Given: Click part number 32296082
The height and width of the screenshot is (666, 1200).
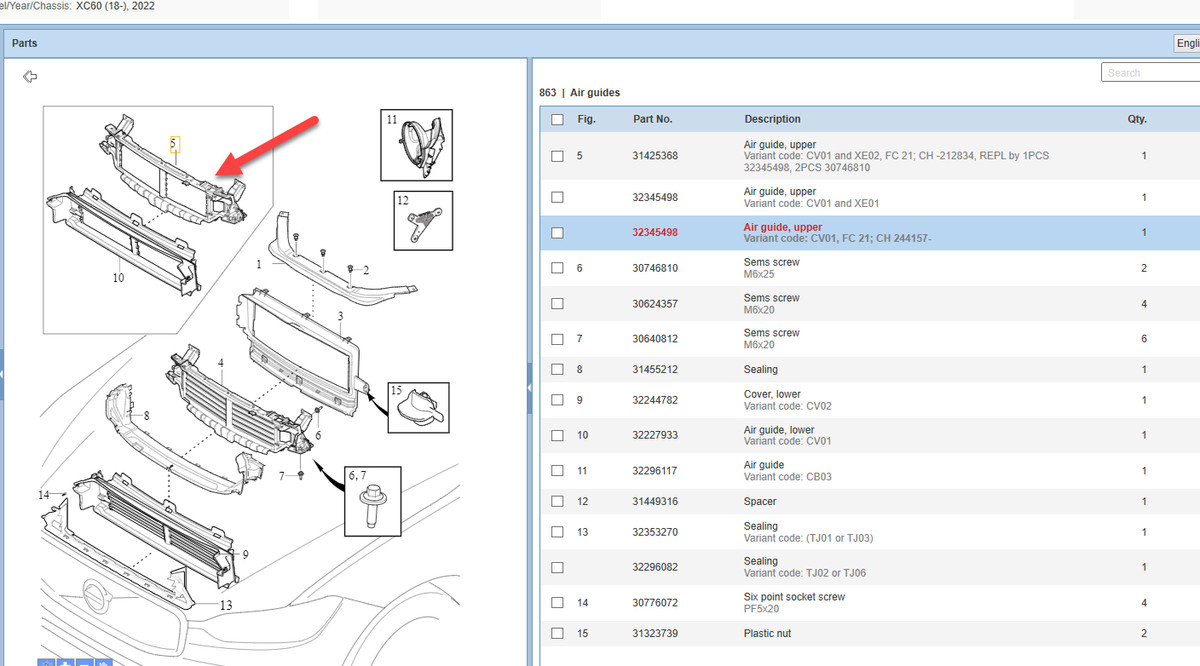Looking at the screenshot, I should tap(654, 567).
